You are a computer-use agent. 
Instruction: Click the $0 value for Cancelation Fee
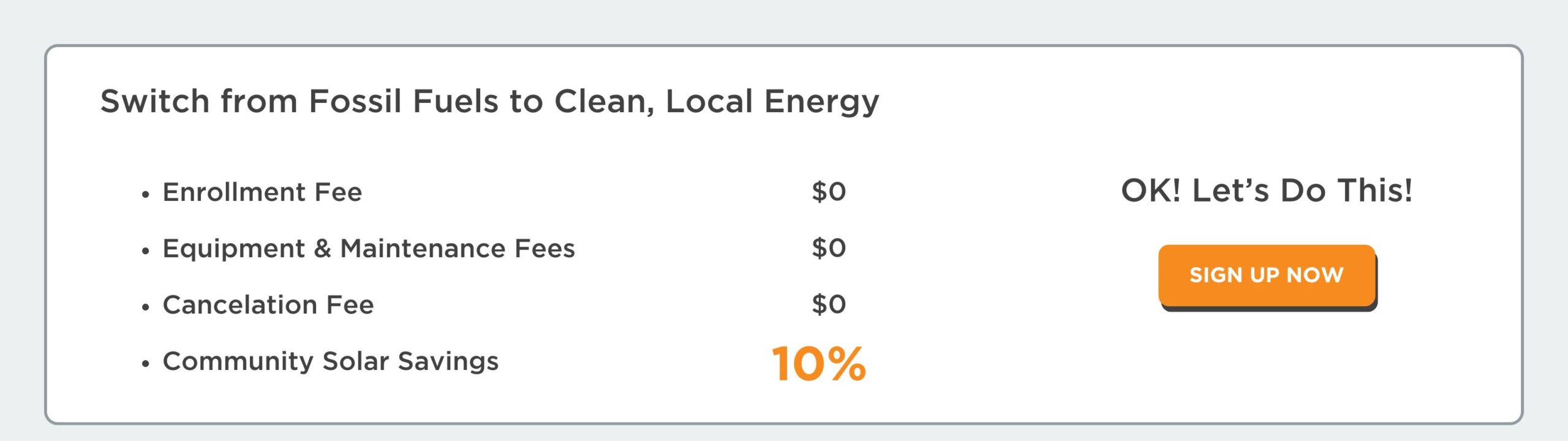(x=828, y=304)
